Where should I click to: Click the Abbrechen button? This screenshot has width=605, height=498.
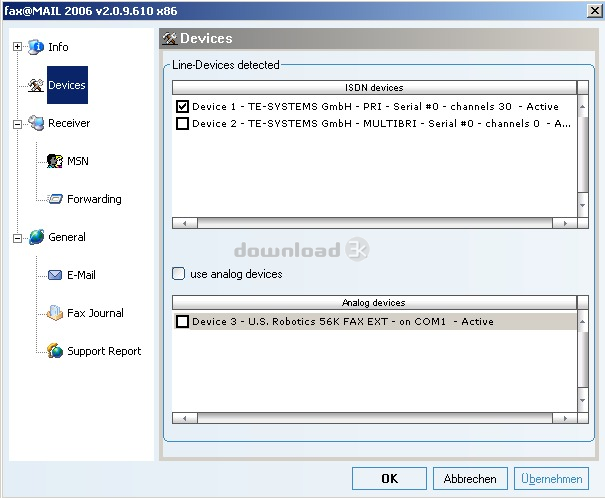470,479
